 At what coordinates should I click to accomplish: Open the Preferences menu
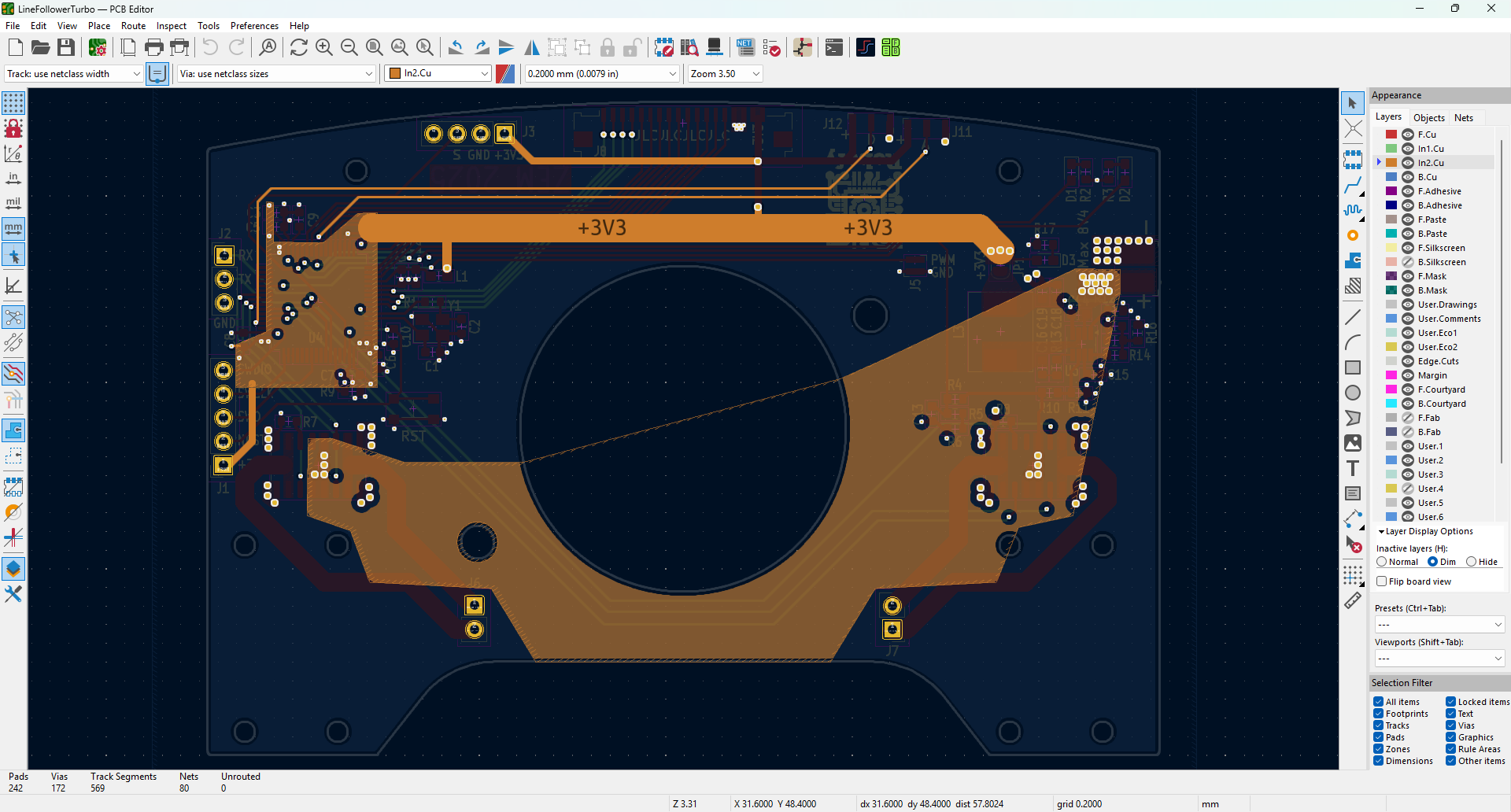(x=254, y=26)
